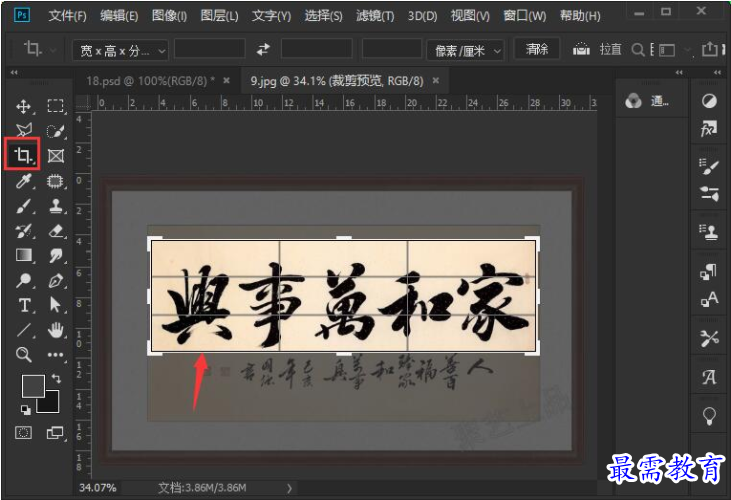Select the Move tool
The image size is (731, 500).
[x=24, y=106]
